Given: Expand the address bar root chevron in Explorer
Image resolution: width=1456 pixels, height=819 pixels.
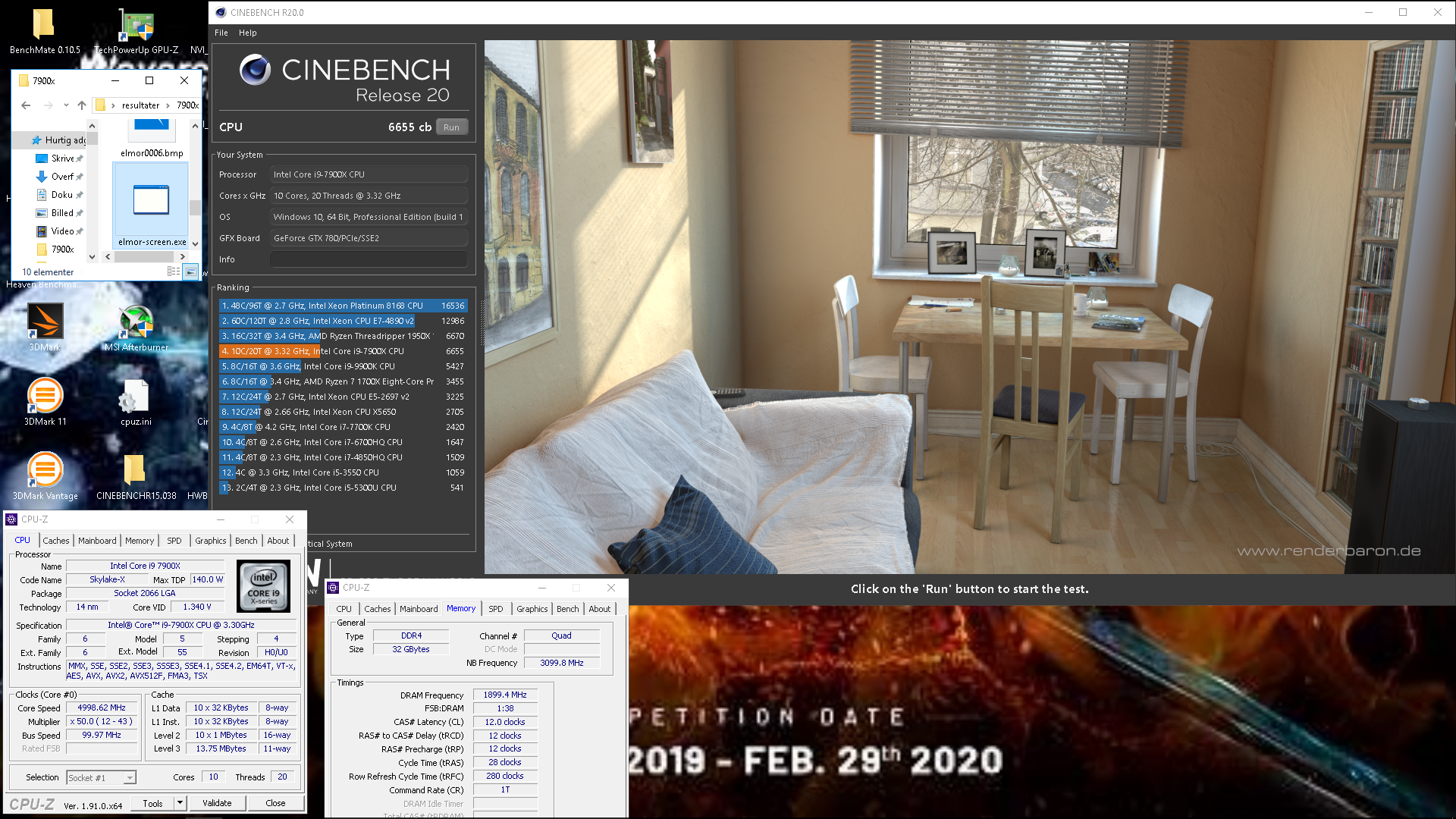Looking at the screenshot, I should click(113, 105).
